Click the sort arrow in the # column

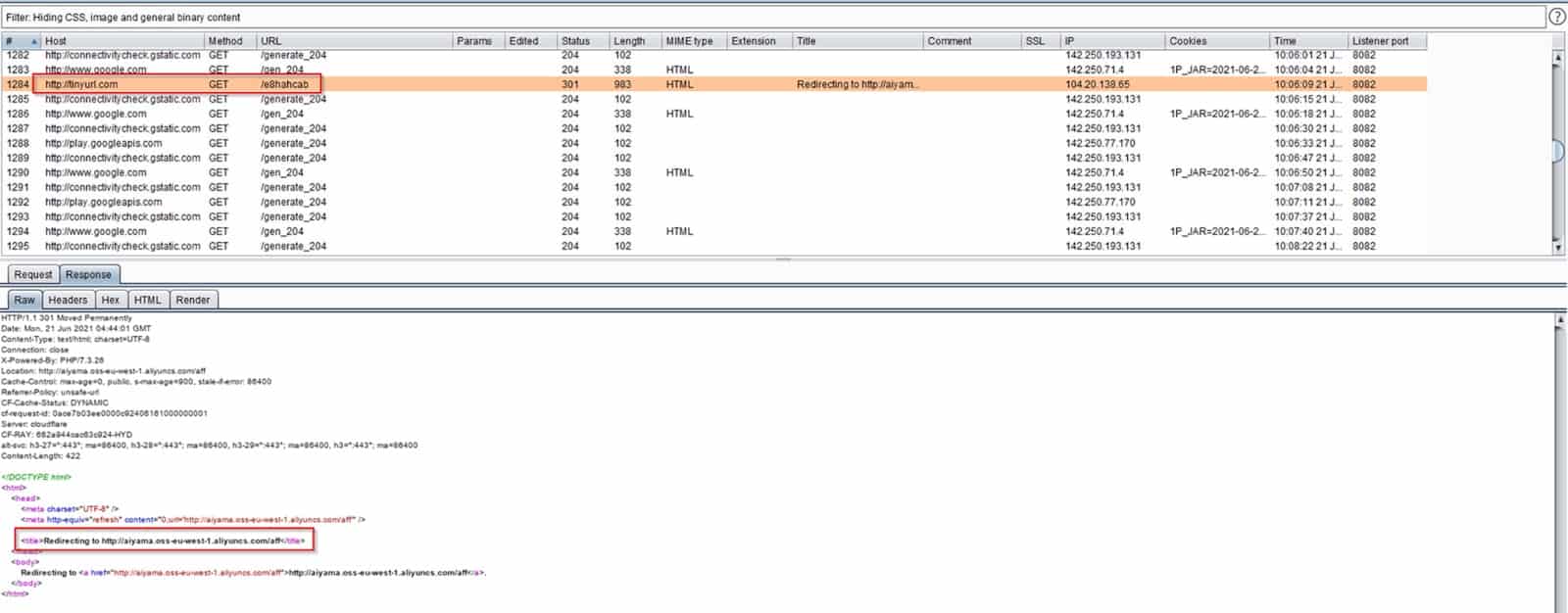coord(34,41)
